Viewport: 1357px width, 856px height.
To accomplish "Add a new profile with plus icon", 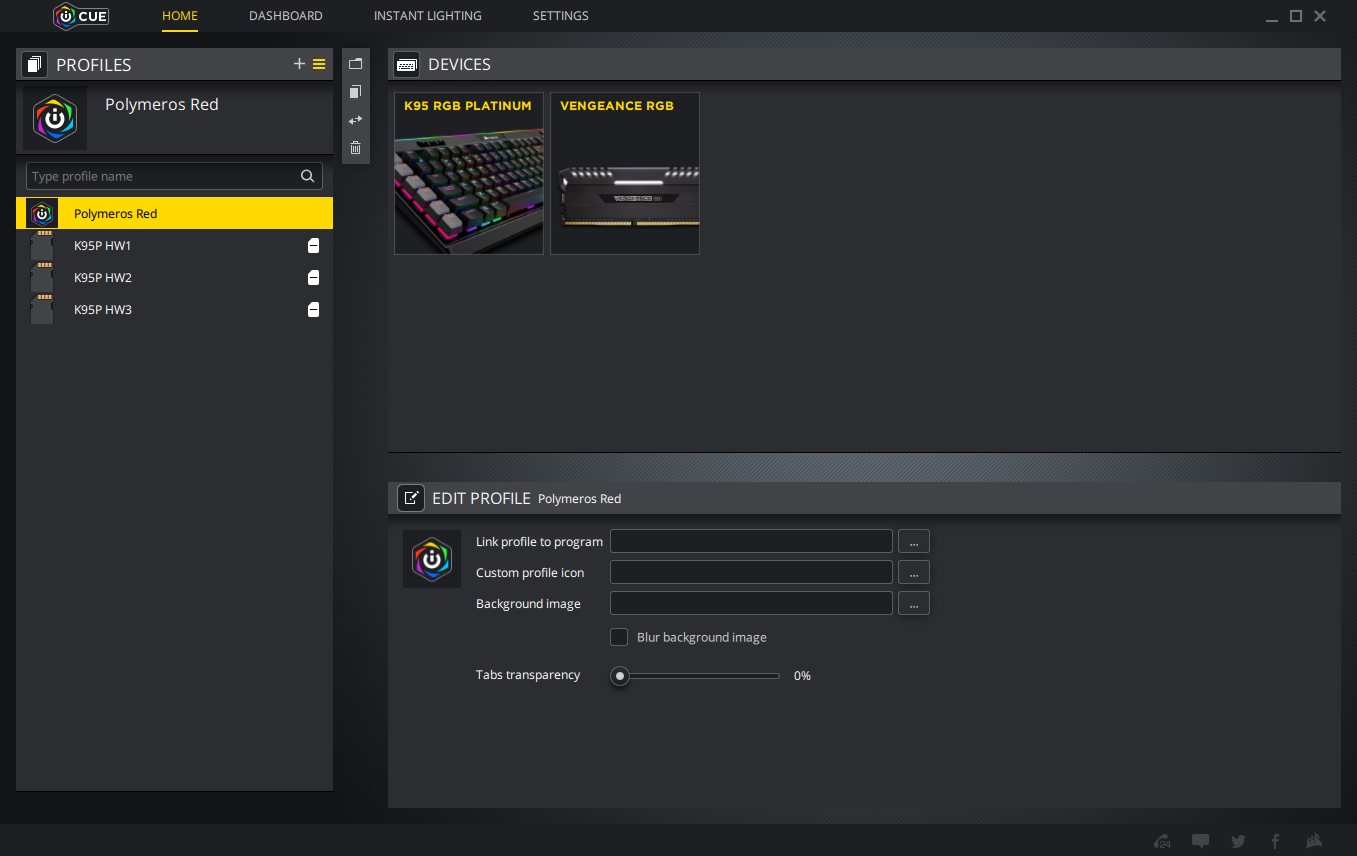I will [x=299, y=64].
